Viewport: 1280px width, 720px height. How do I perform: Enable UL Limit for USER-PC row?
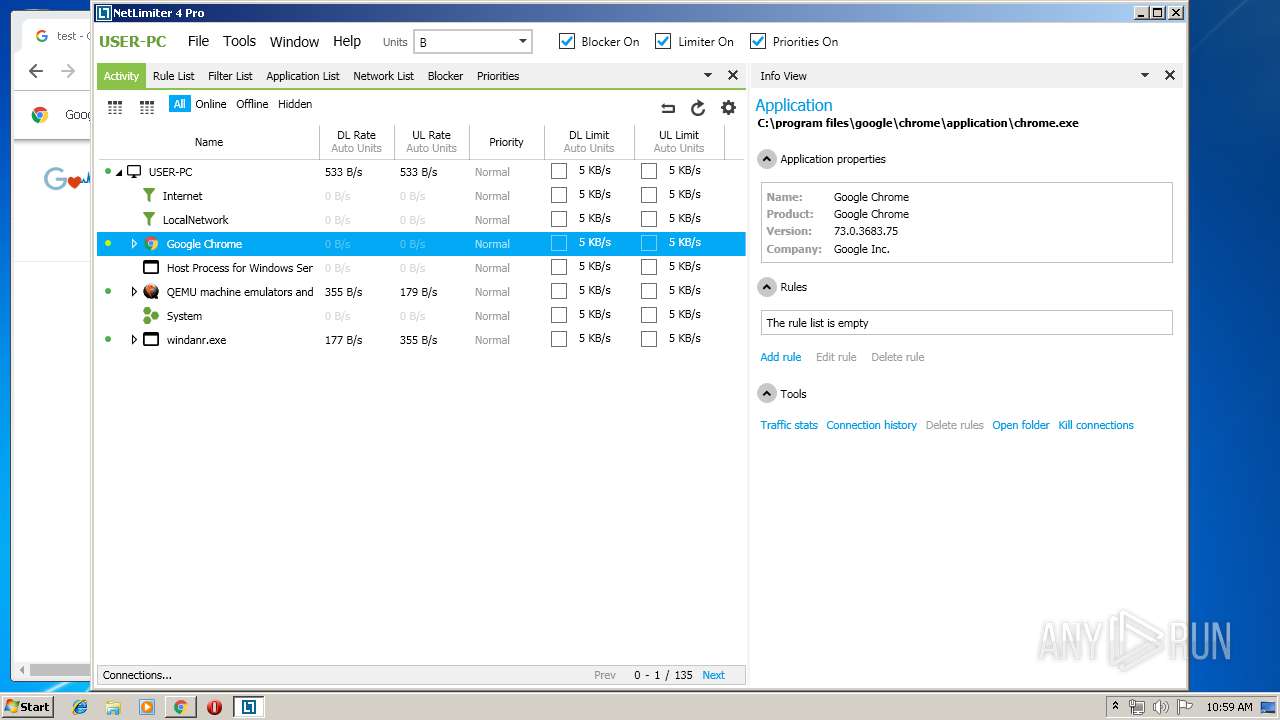[649, 171]
